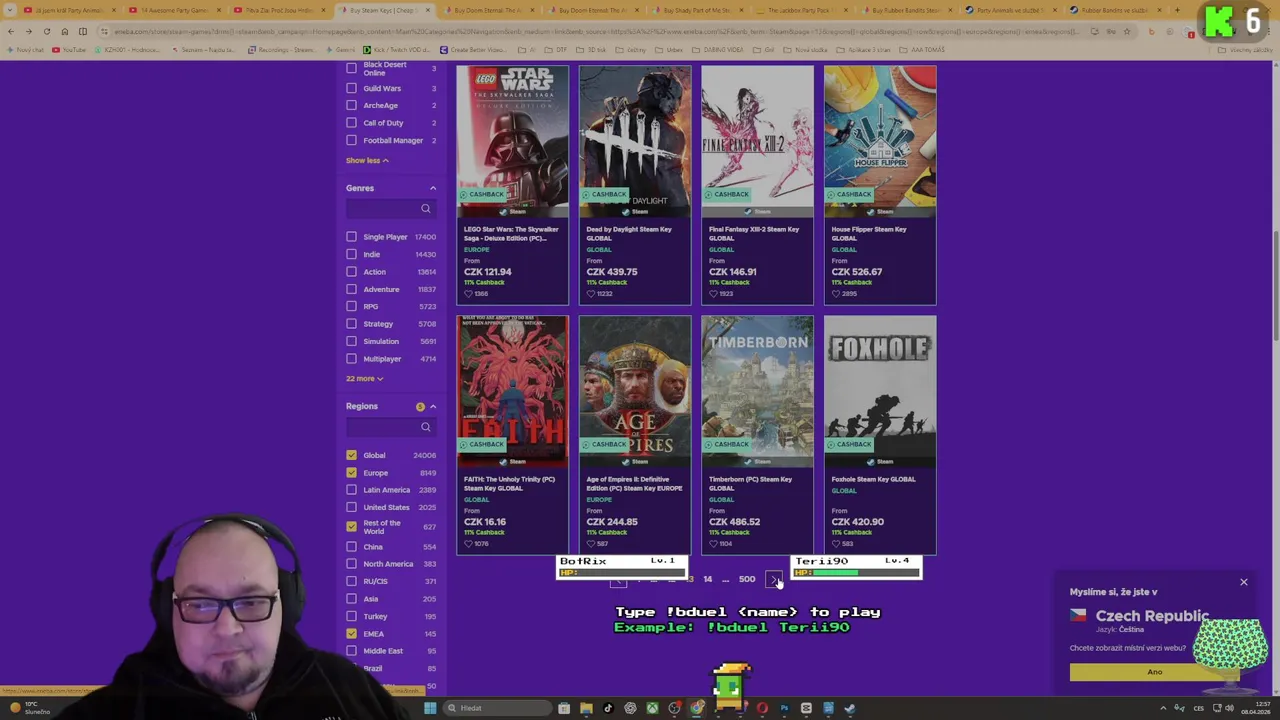Open File Explorer from the taskbar
The width and height of the screenshot is (1280, 720).
586,708
